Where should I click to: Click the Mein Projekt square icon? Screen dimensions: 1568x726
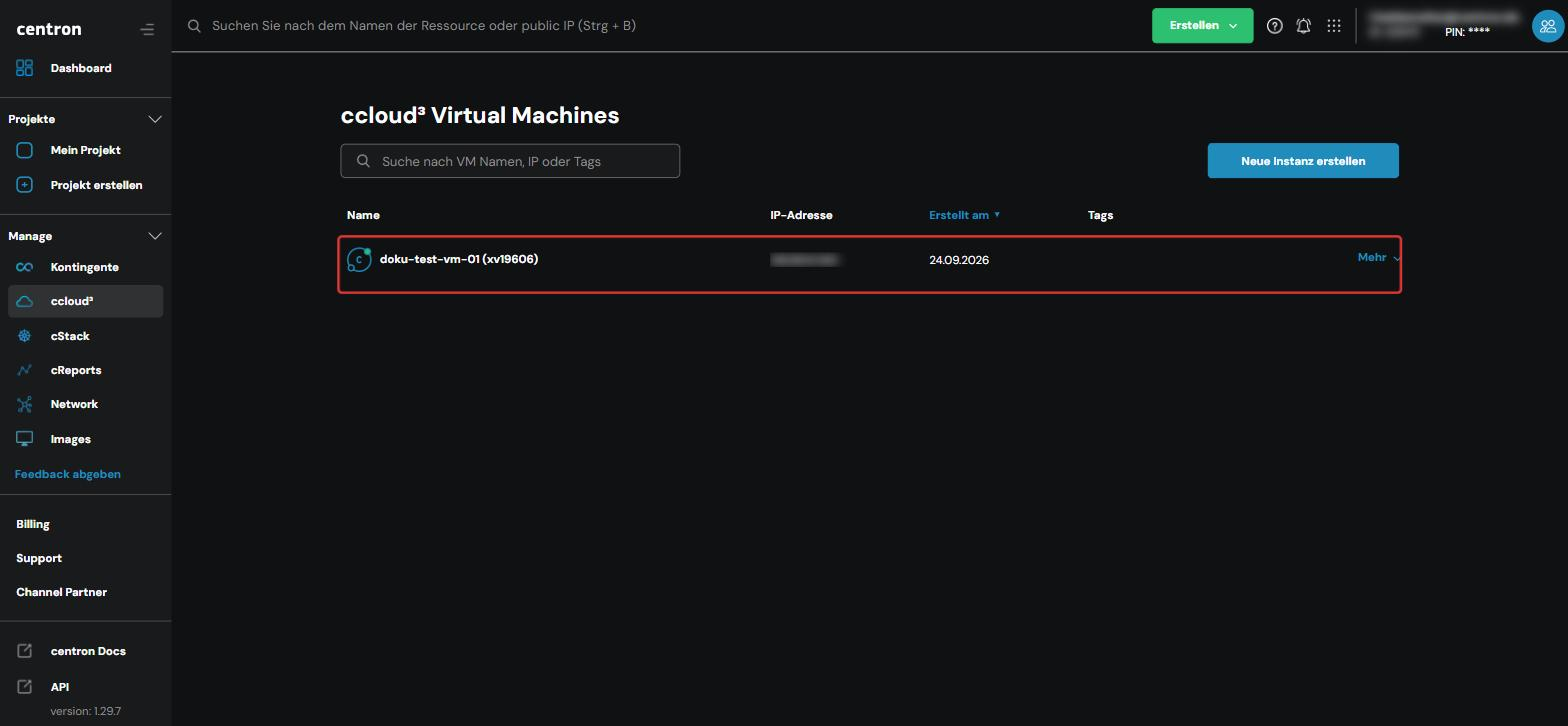coord(25,150)
